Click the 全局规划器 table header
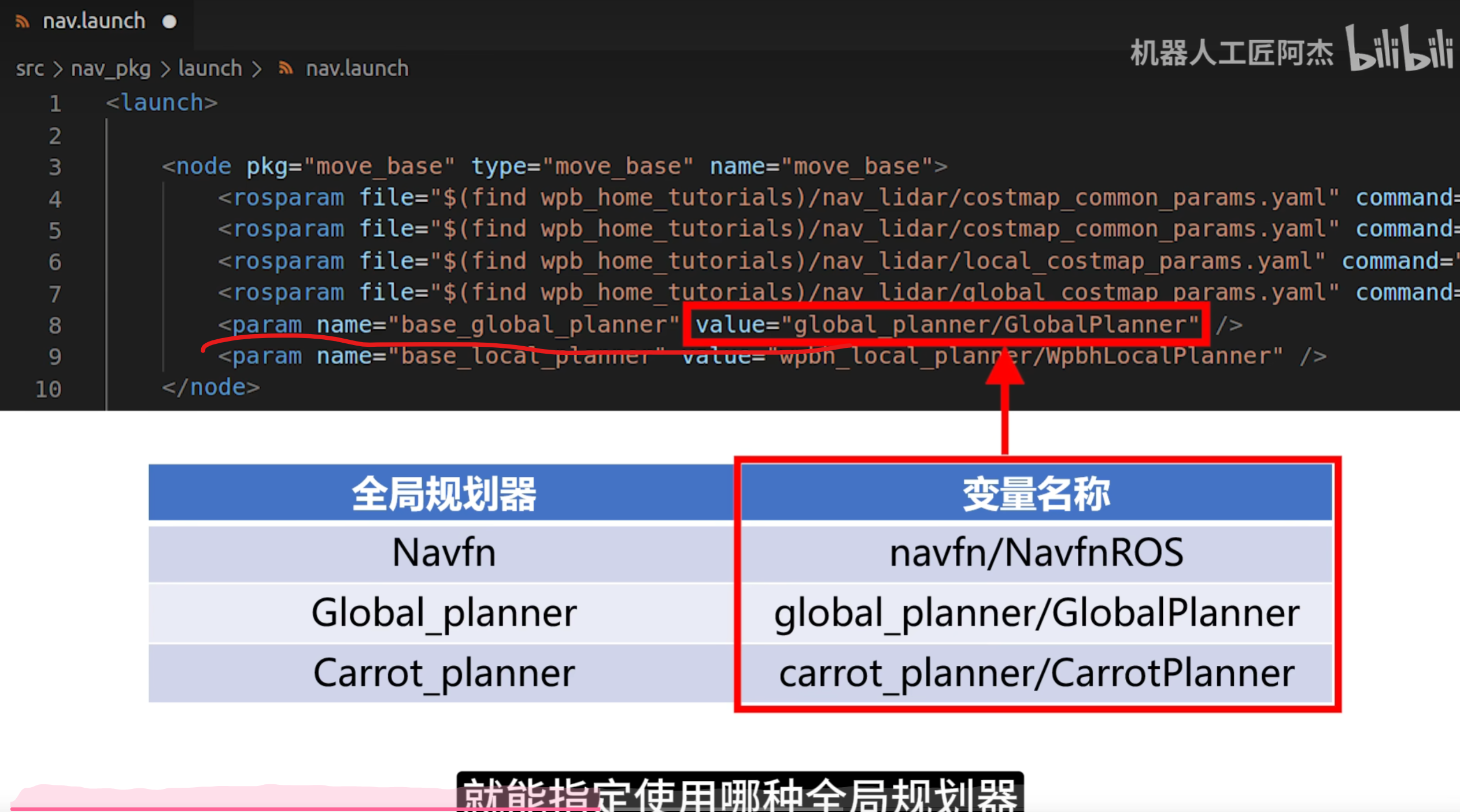The height and width of the screenshot is (812, 1460). 443,494
